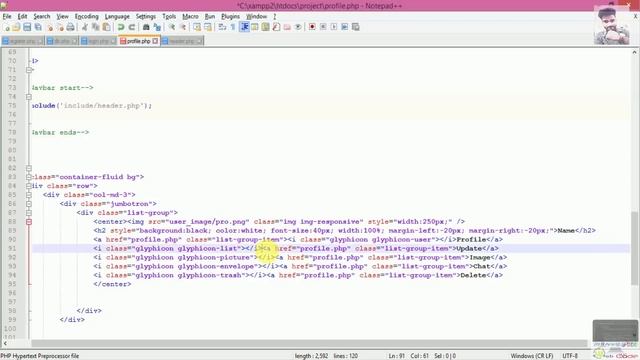
Task: Open the ? help menu
Action: (275, 16)
